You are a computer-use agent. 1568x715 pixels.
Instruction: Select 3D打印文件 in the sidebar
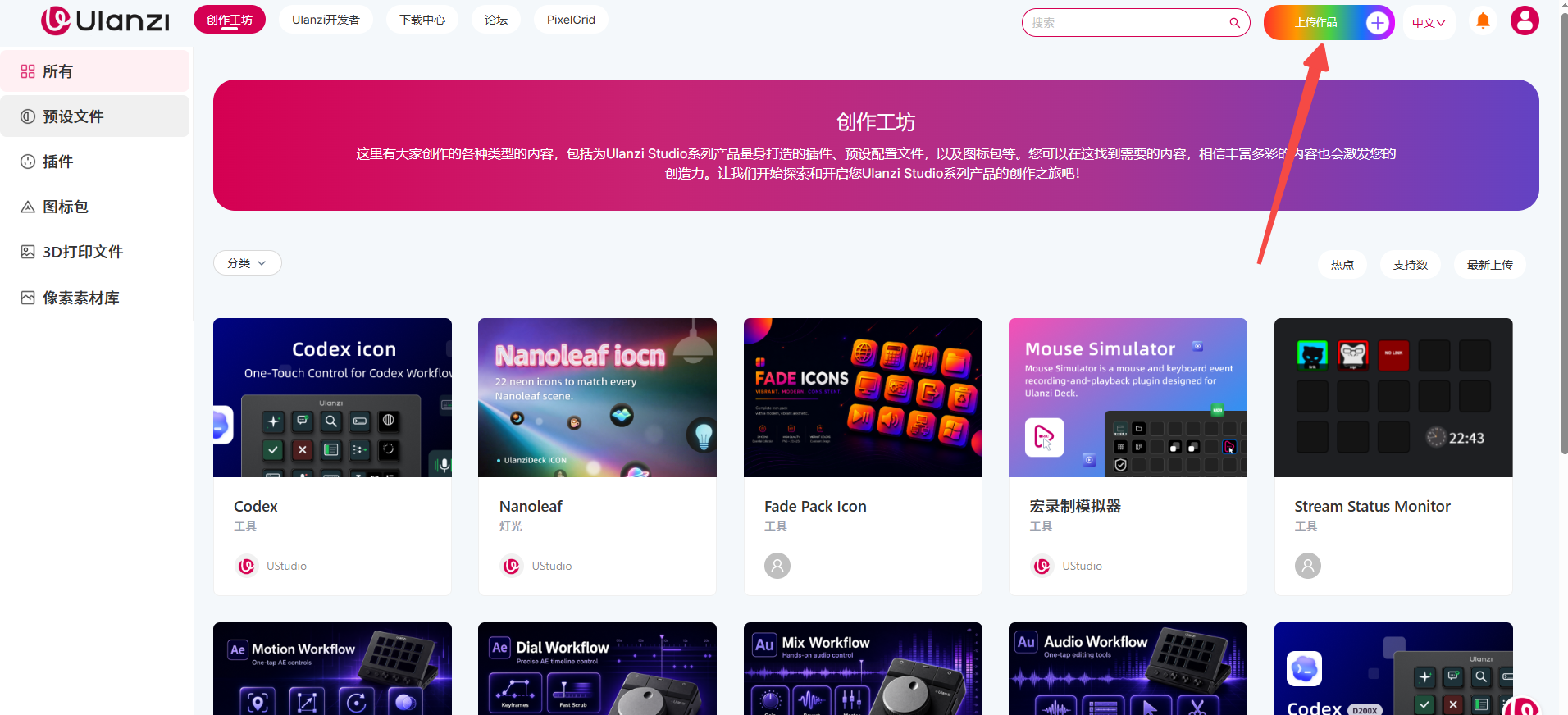[x=95, y=252]
